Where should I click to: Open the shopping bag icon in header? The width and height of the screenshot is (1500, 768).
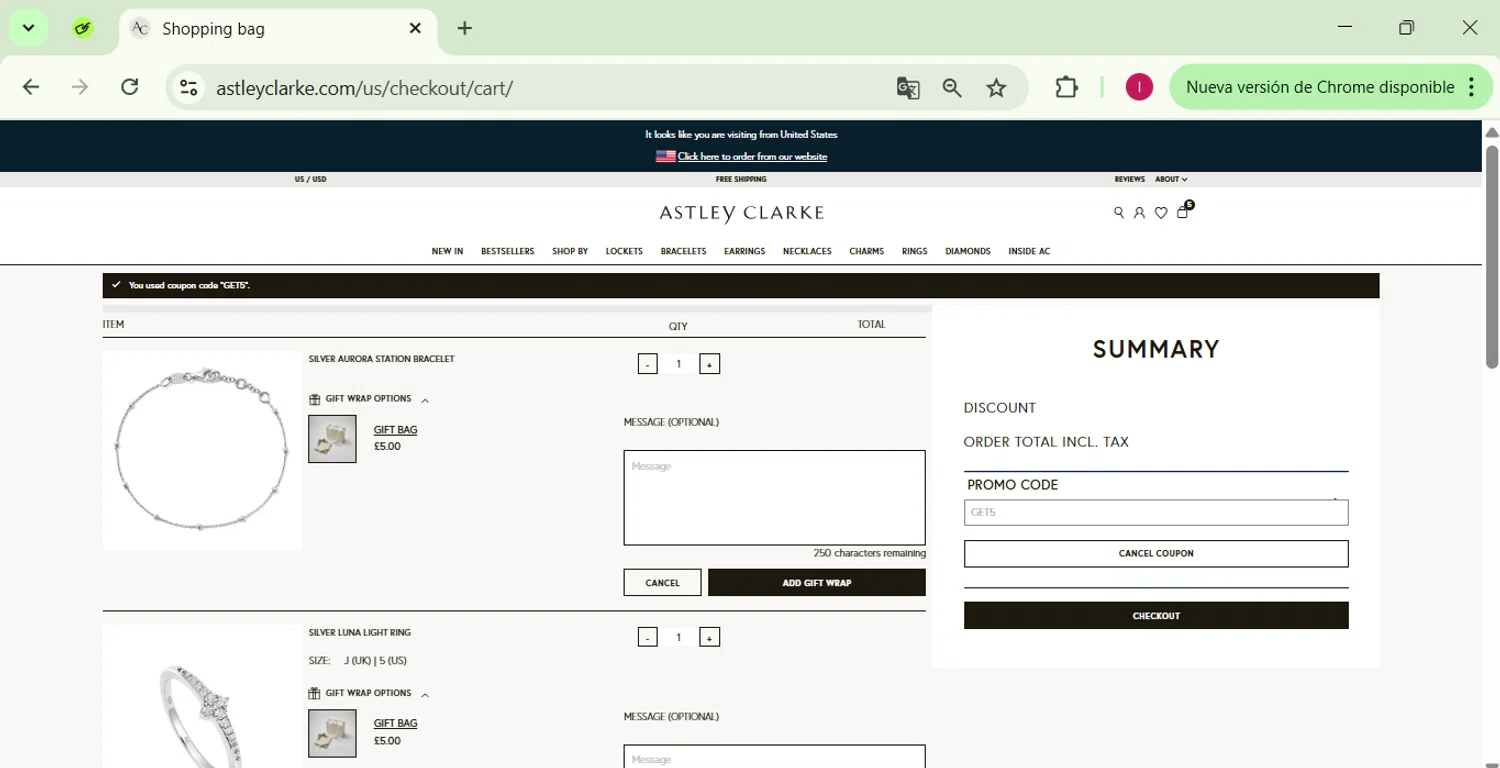pyautogui.click(x=1183, y=212)
